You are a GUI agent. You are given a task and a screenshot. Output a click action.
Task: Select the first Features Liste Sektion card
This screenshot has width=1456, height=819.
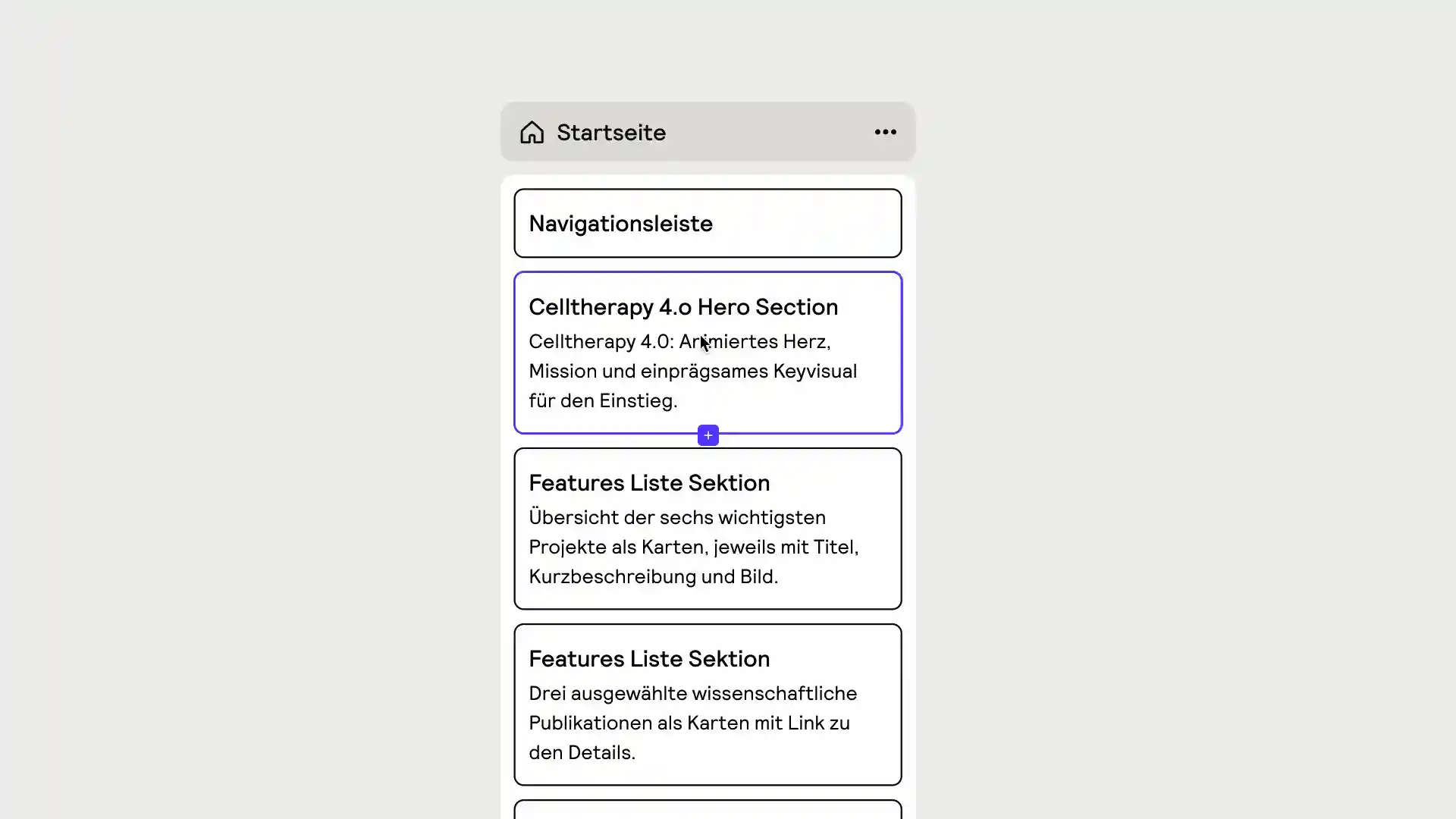(x=707, y=529)
